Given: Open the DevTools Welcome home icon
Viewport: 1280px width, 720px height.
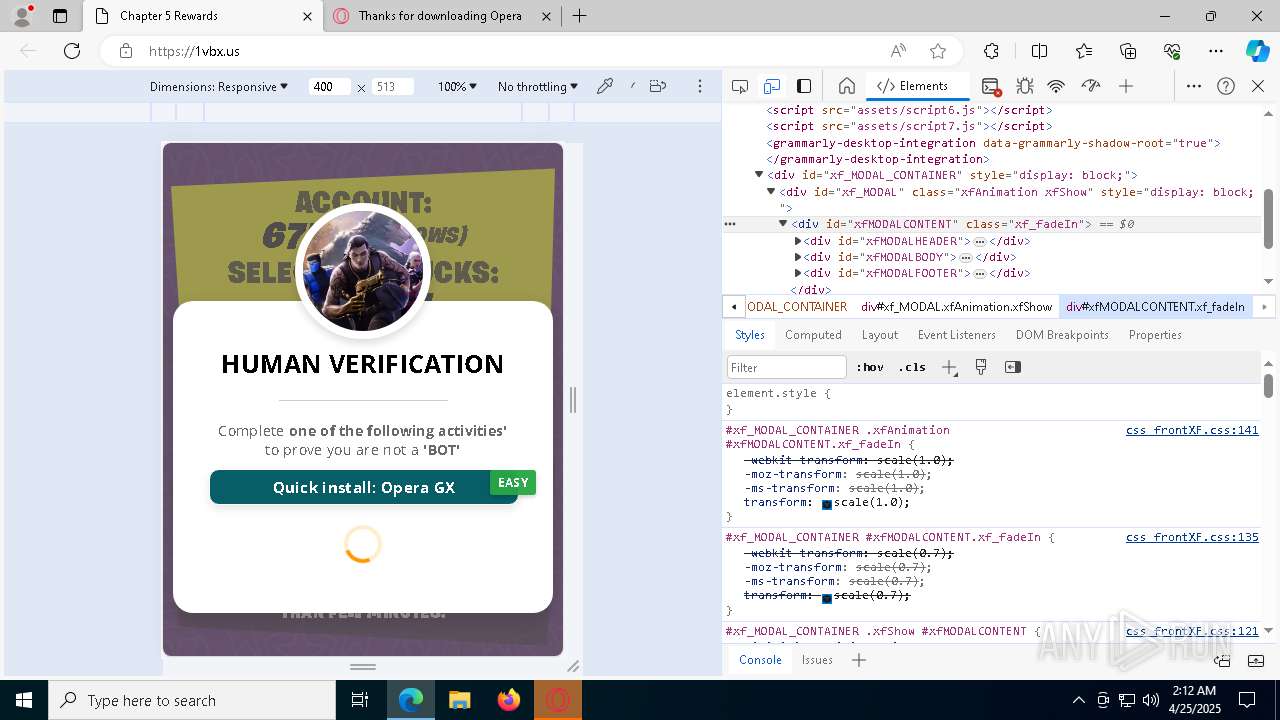Looking at the screenshot, I should (x=846, y=86).
